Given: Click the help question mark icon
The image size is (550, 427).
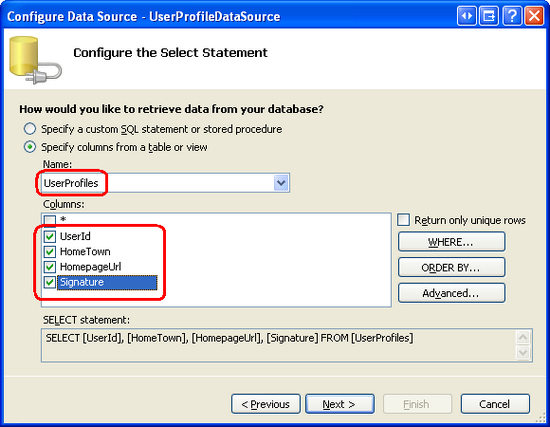Looking at the screenshot, I should [x=512, y=16].
